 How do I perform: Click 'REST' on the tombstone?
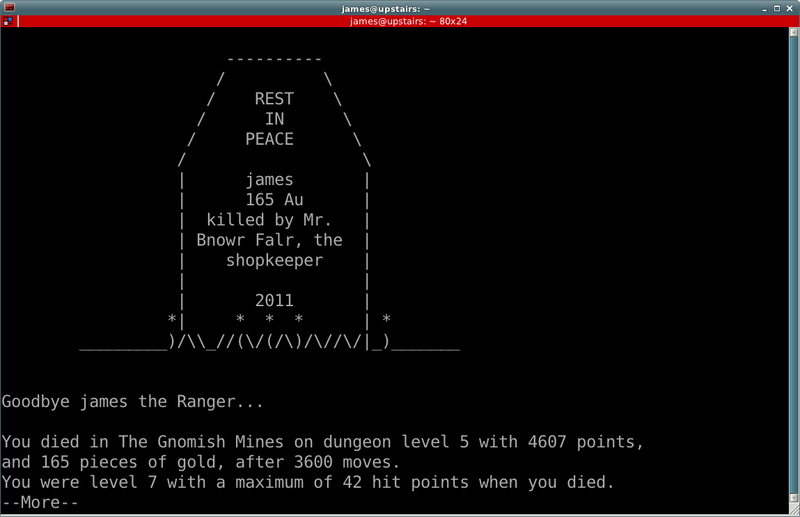pyautogui.click(x=274, y=99)
